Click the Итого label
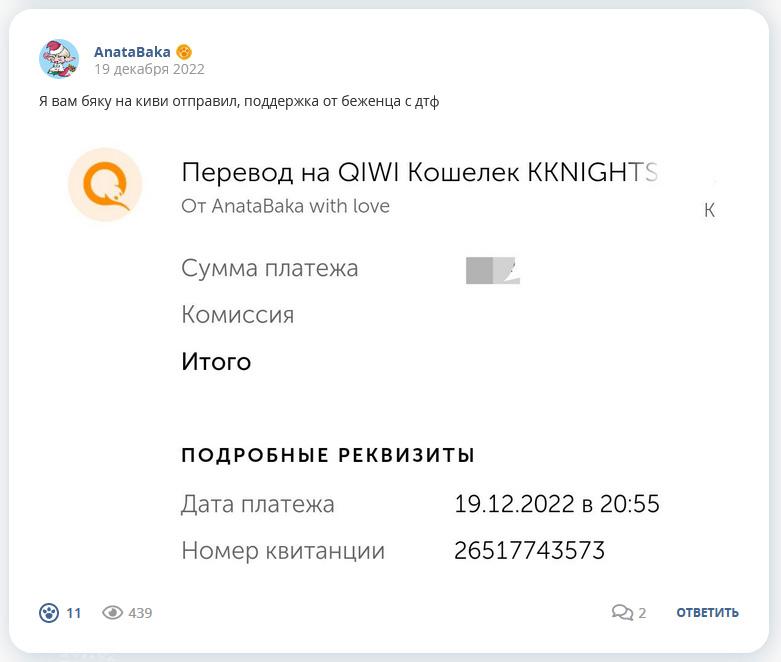 [216, 362]
